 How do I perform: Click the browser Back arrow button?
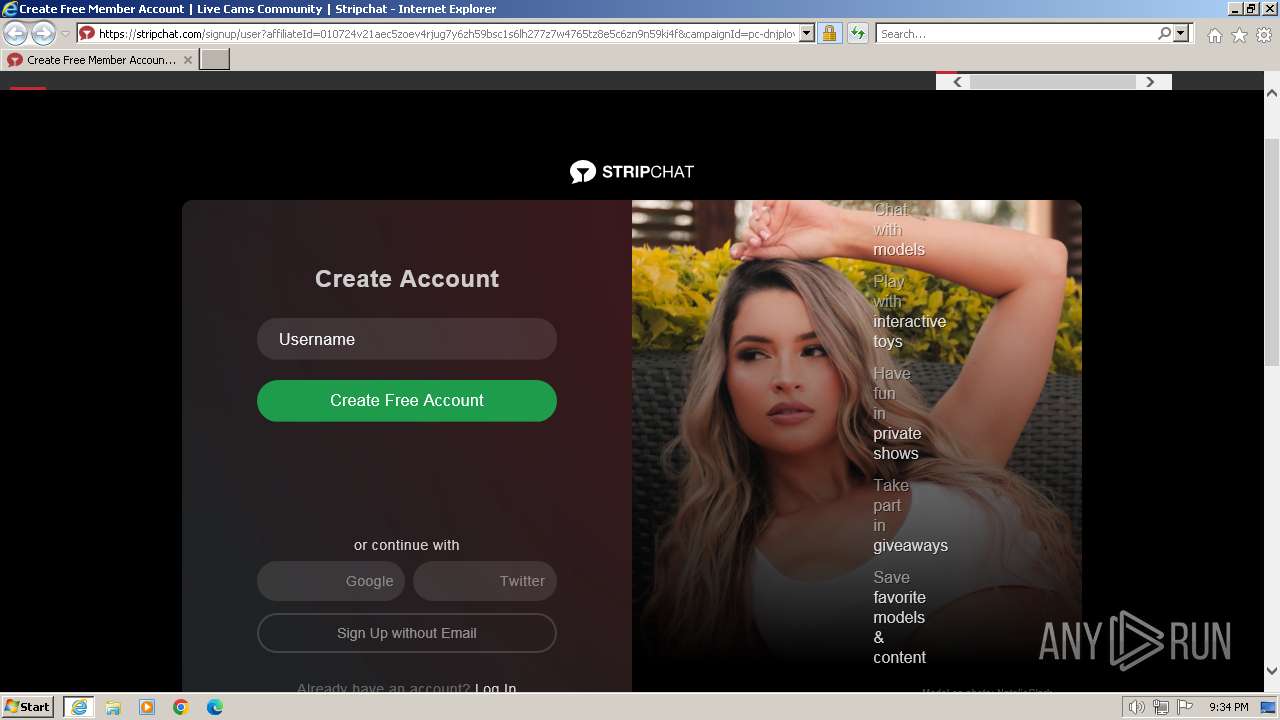(x=16, y=33)
